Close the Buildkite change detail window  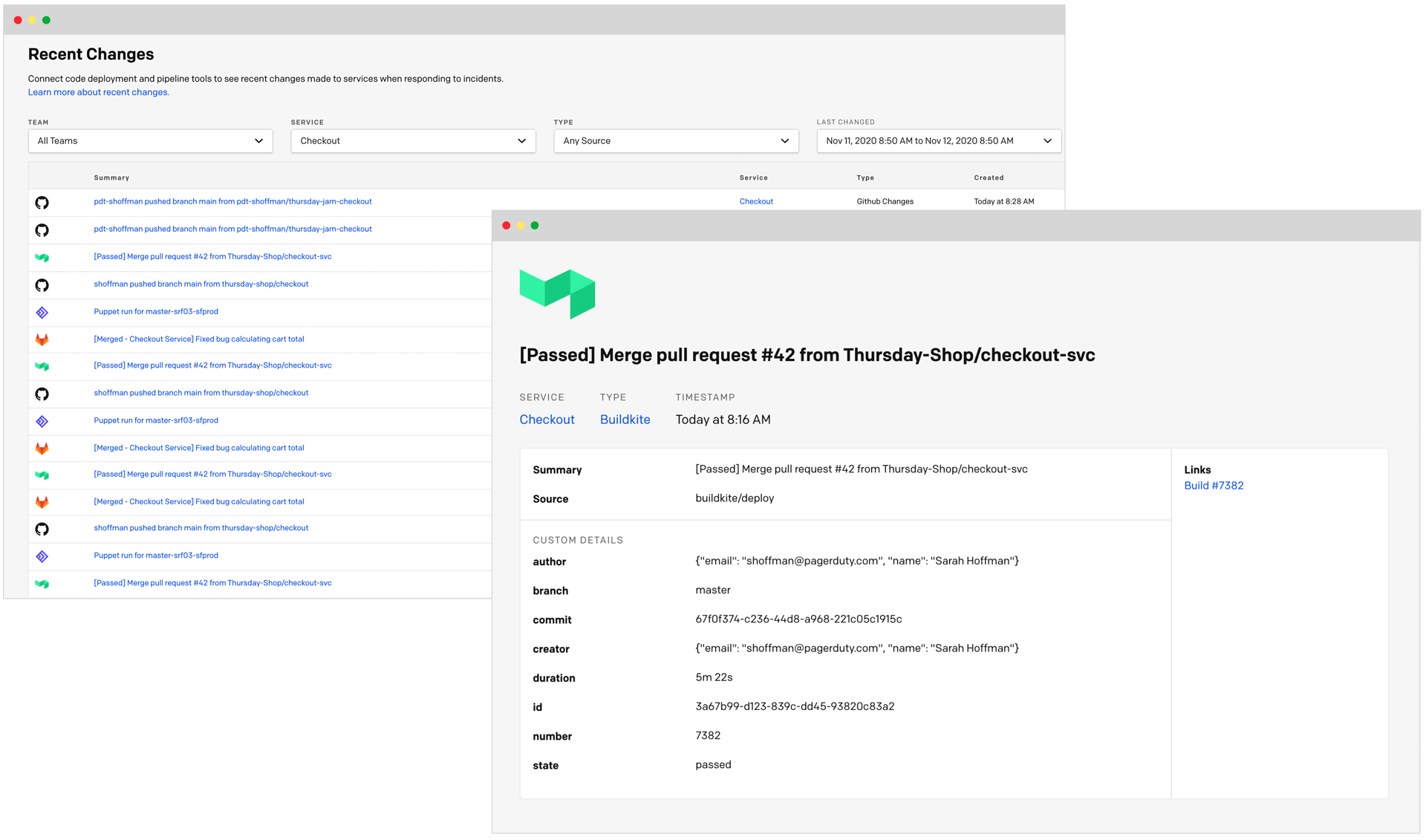click(507, 226)
